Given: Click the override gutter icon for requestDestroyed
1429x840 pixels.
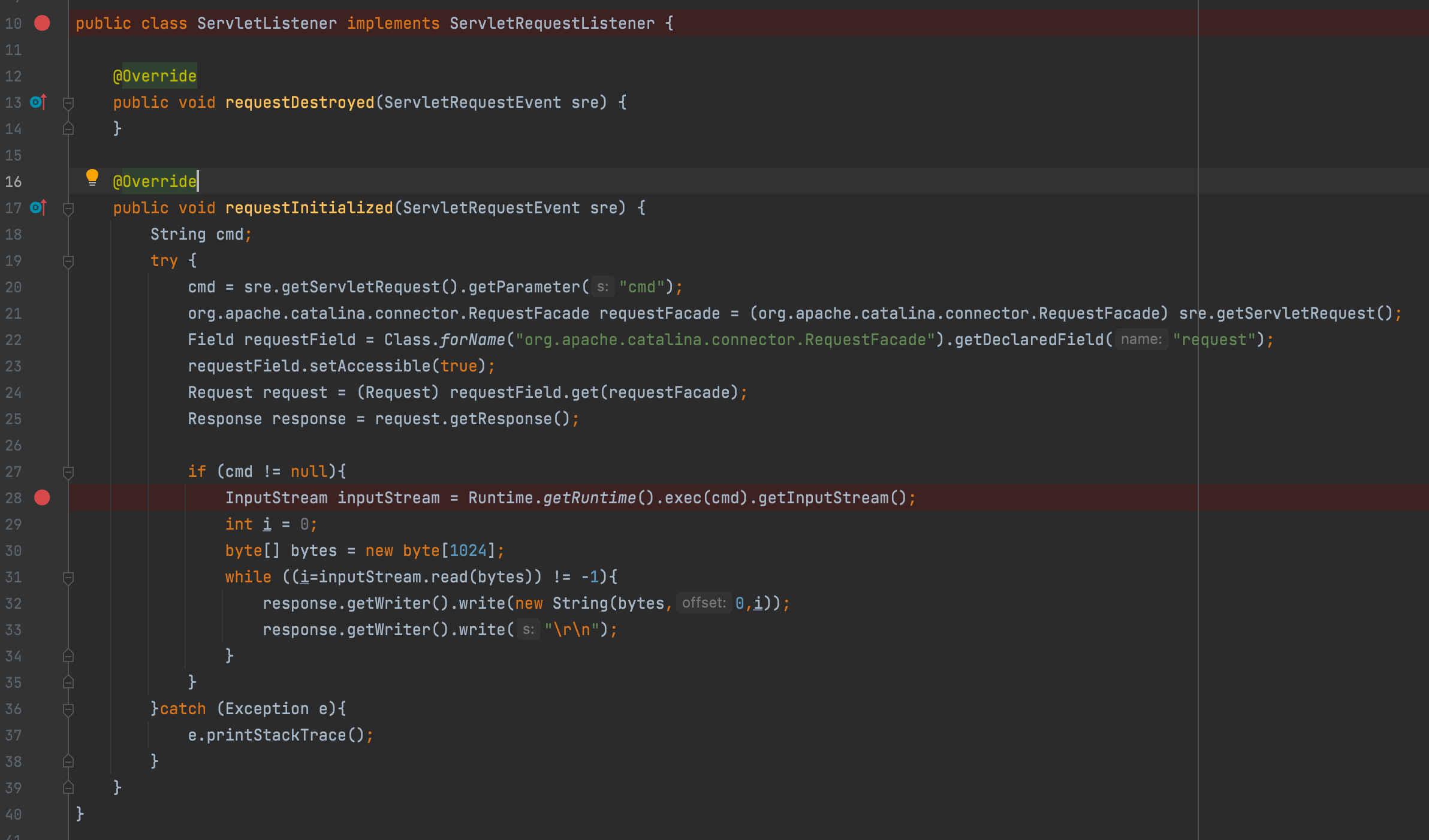Looking at the screenshot, I should pos(38,102).
